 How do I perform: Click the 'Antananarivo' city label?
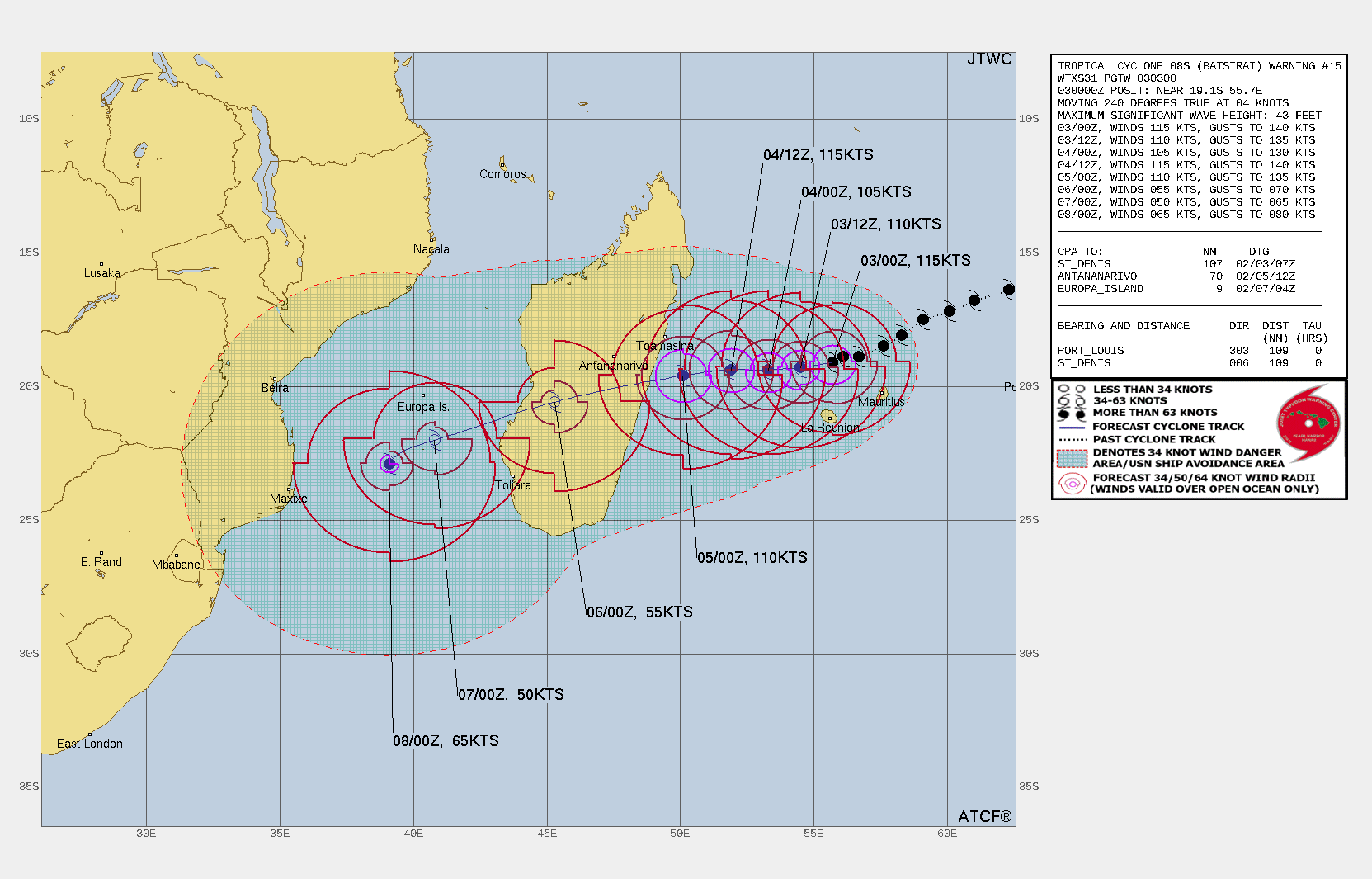click(613, 366)
